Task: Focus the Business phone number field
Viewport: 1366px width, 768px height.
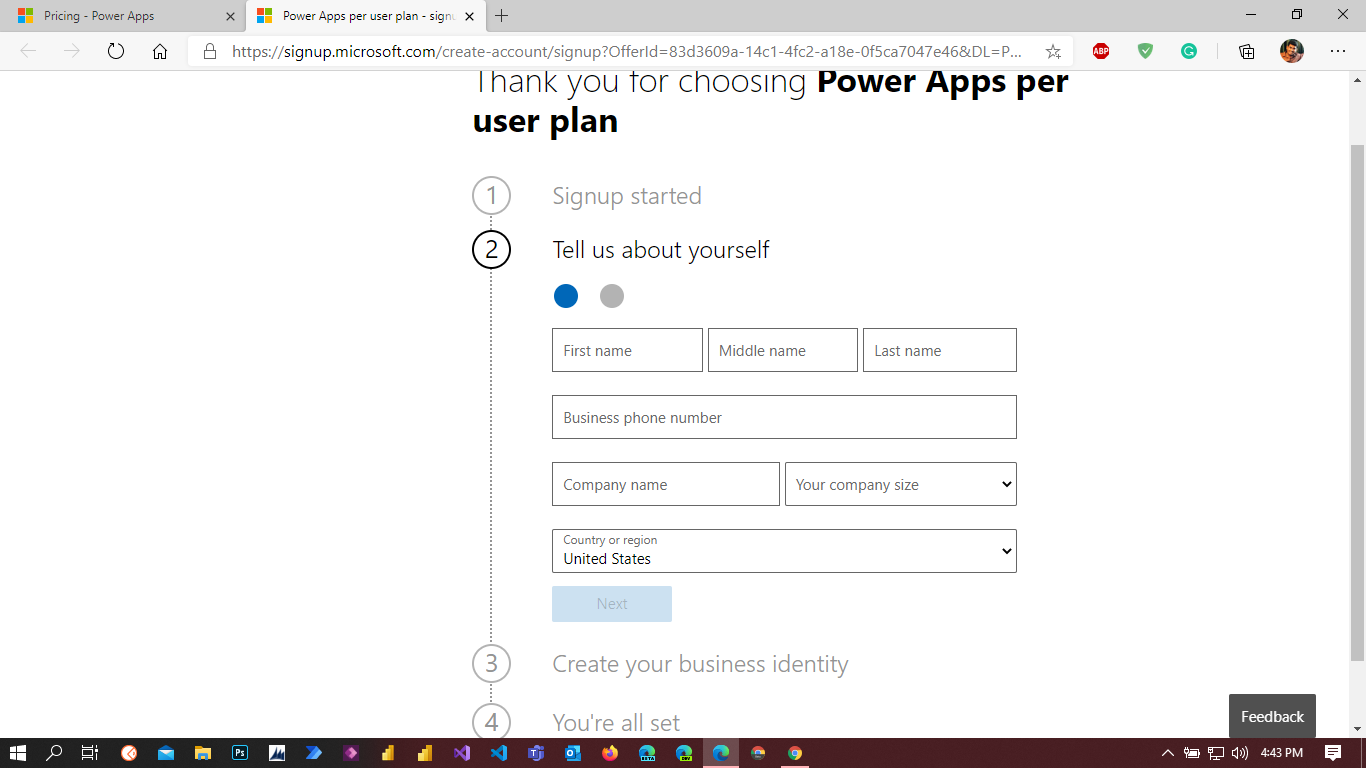Action: pyautogui.click(x=784, y=418)
